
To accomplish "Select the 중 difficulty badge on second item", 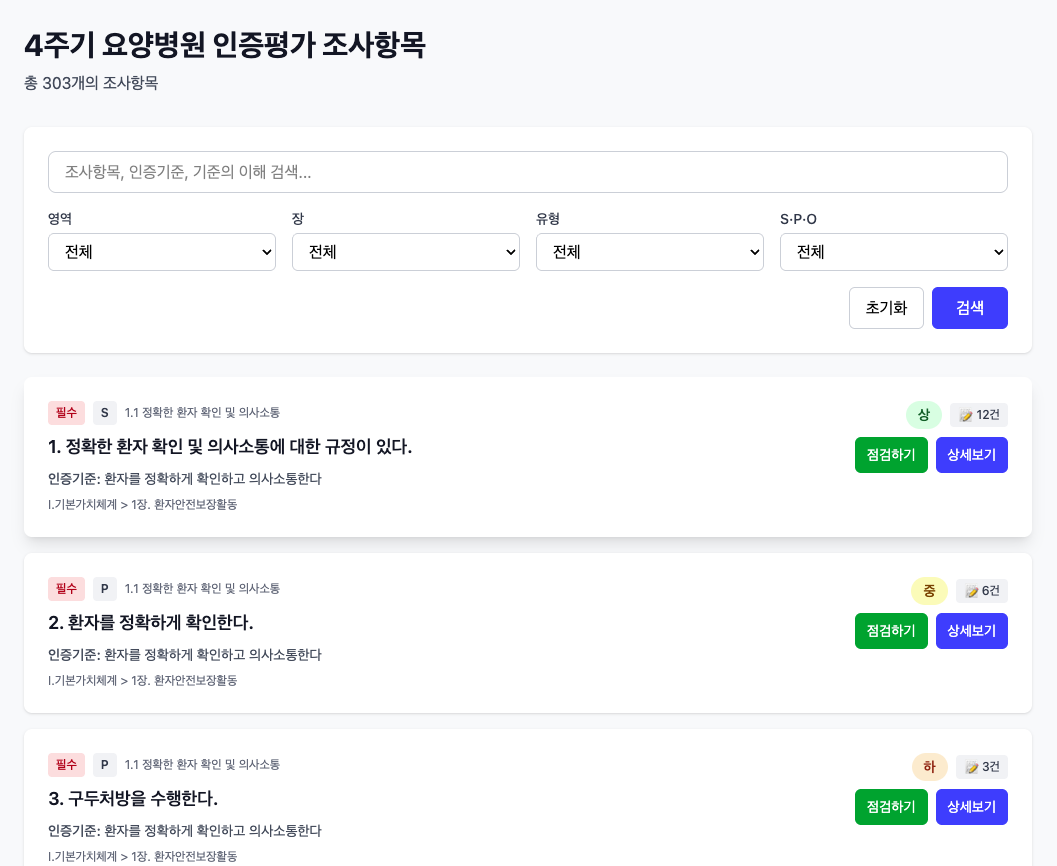I will (x=929, y=591).
